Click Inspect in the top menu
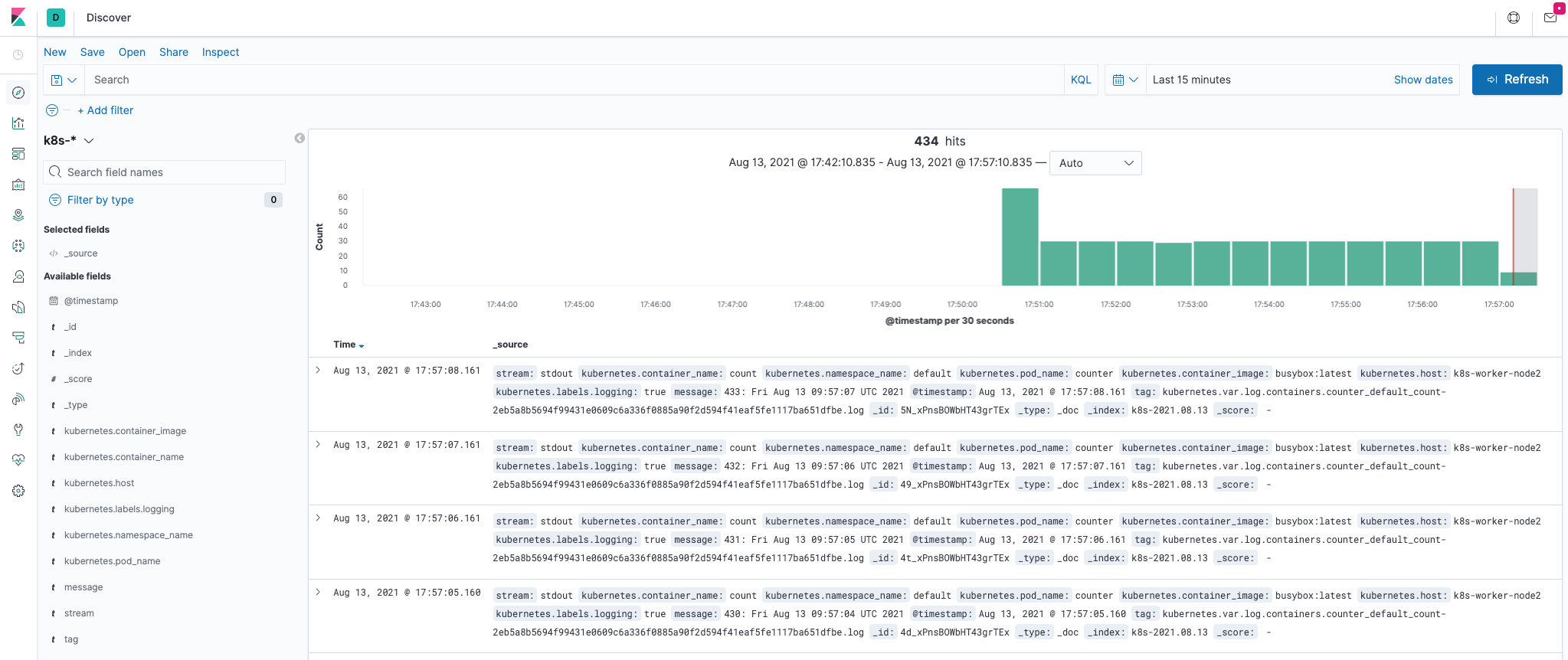The width and height of the screenshot is (1568, 660). (x=221, y=52)
